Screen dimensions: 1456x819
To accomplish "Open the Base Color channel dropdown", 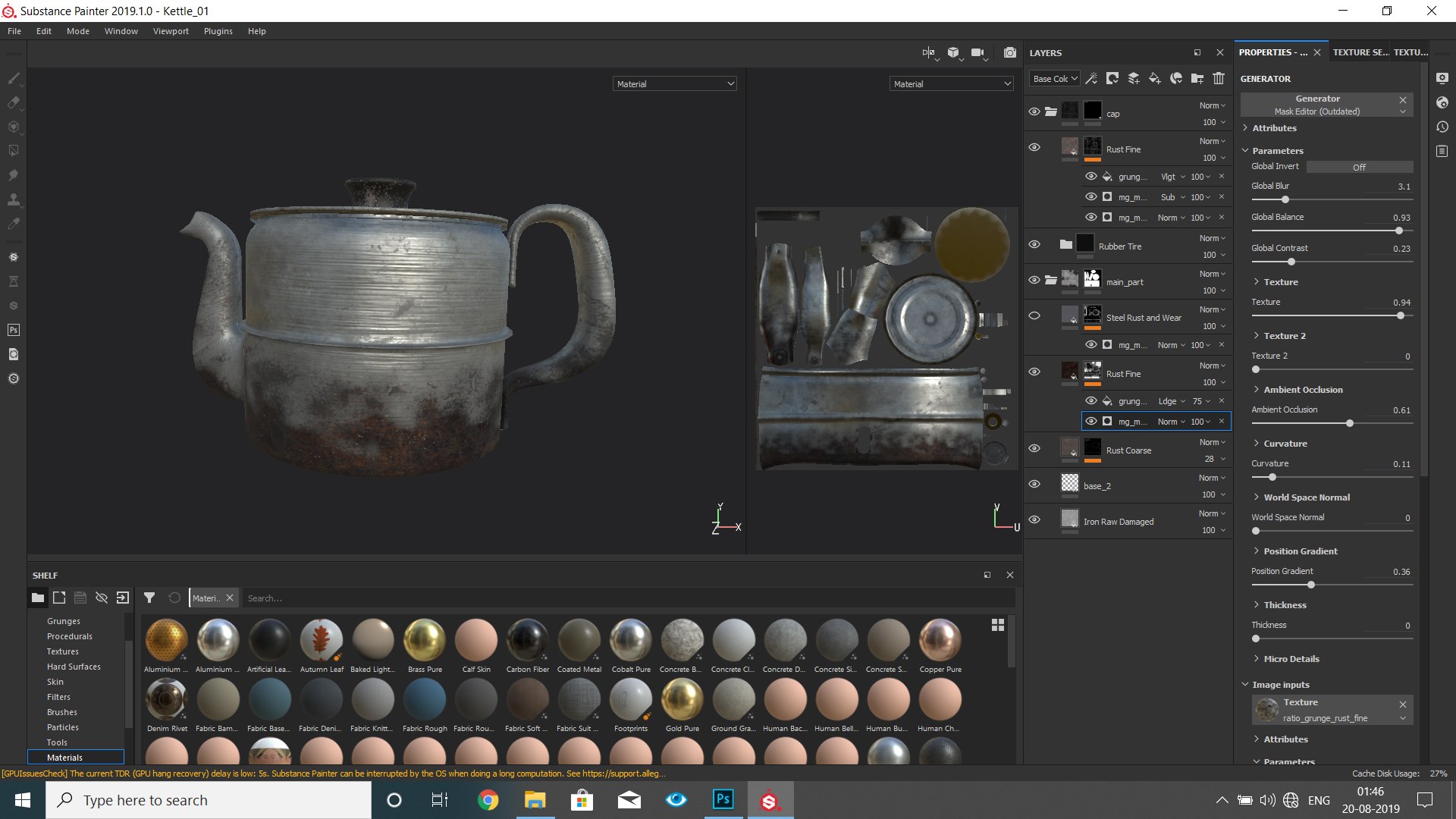I will tap(1054, 78).
